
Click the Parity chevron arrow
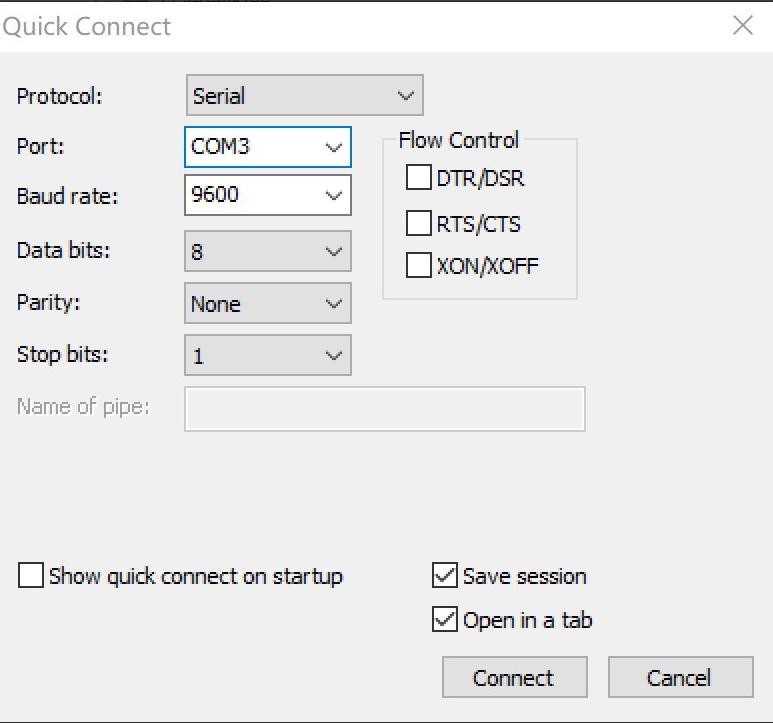click(x=334, y=303)
